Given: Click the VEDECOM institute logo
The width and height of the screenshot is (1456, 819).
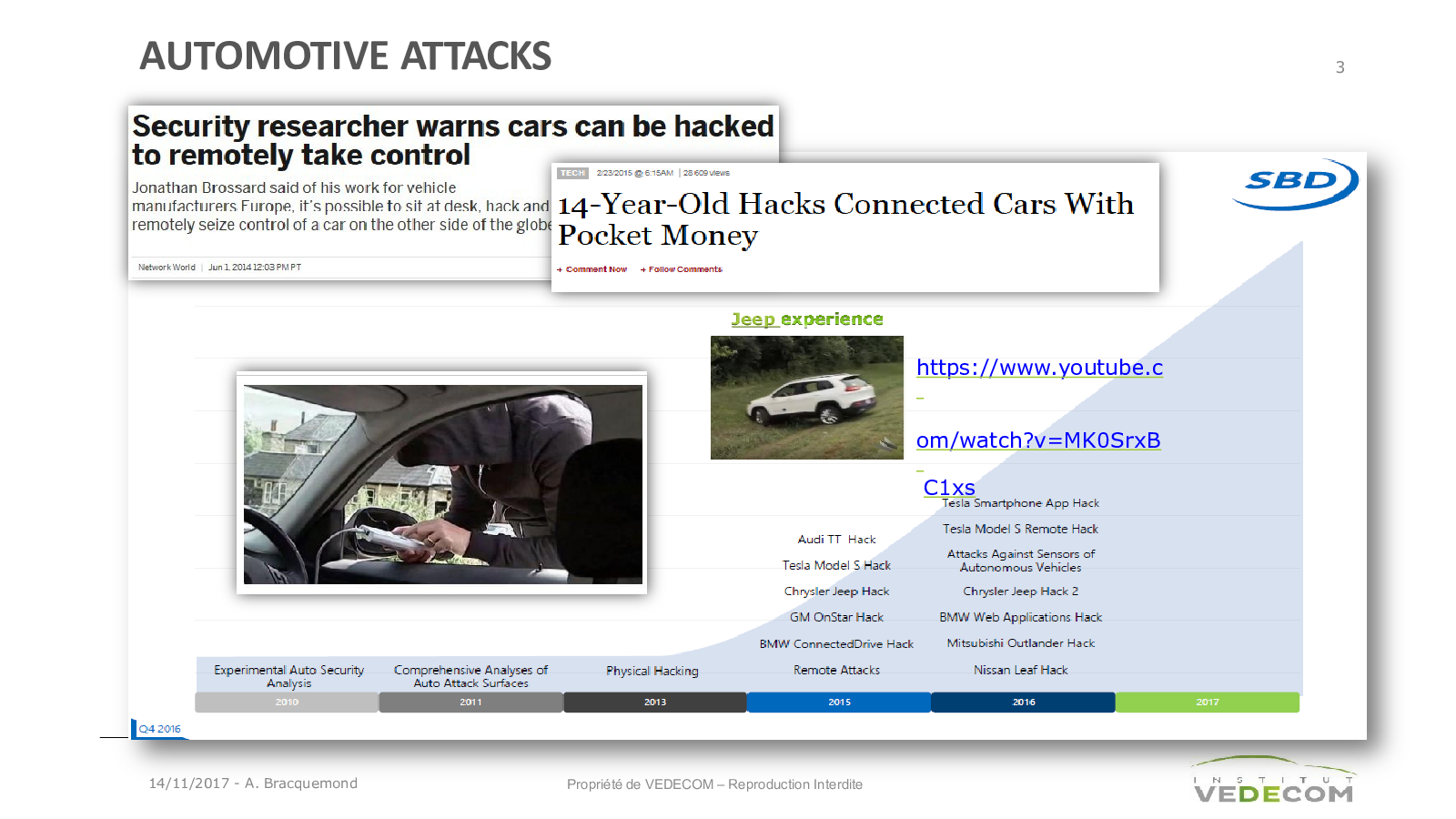Looking at the screenshot, I should 1273,781.
